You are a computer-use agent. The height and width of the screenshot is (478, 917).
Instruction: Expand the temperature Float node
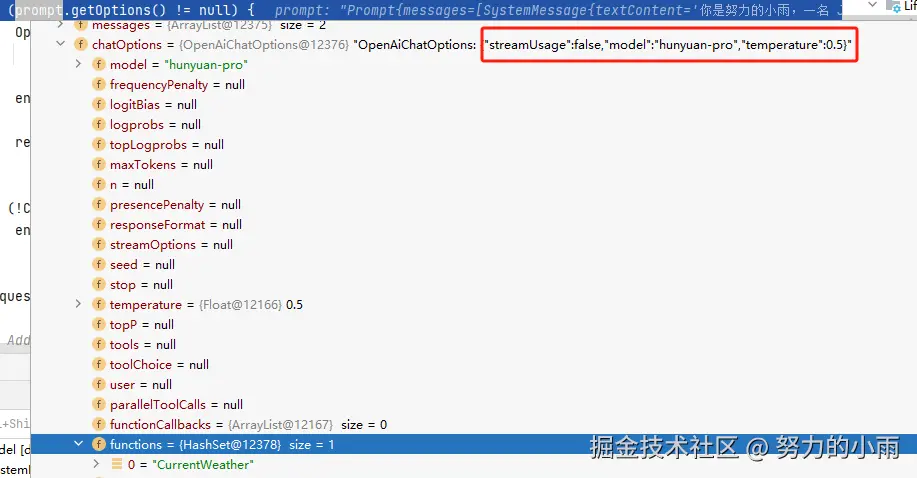coord(78,304)
